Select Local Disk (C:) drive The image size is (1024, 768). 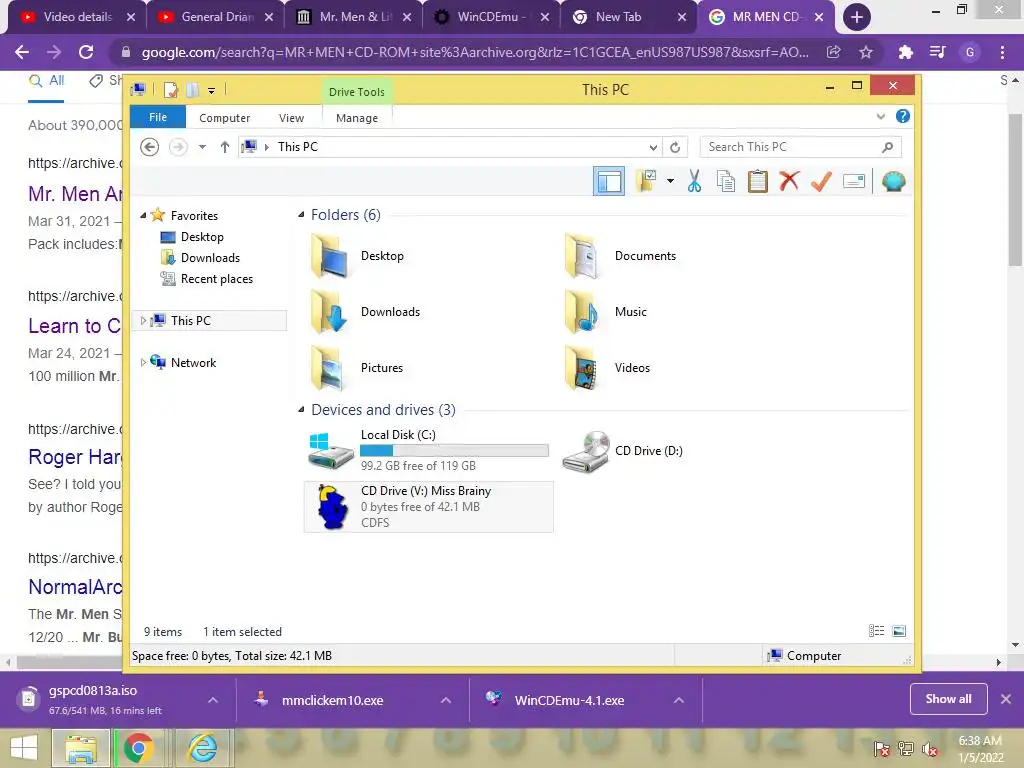click(x=428, y=450)
